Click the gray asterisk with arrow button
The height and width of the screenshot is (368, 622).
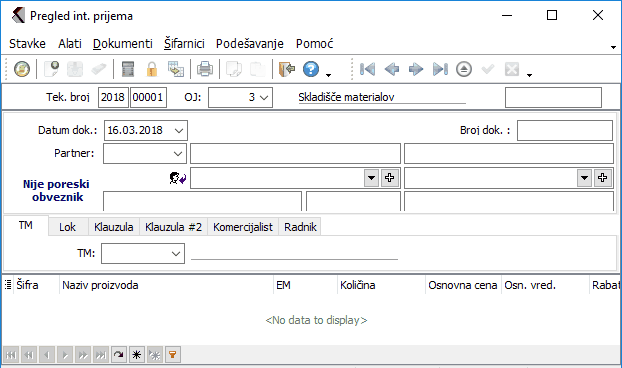(x=155, y=355)
